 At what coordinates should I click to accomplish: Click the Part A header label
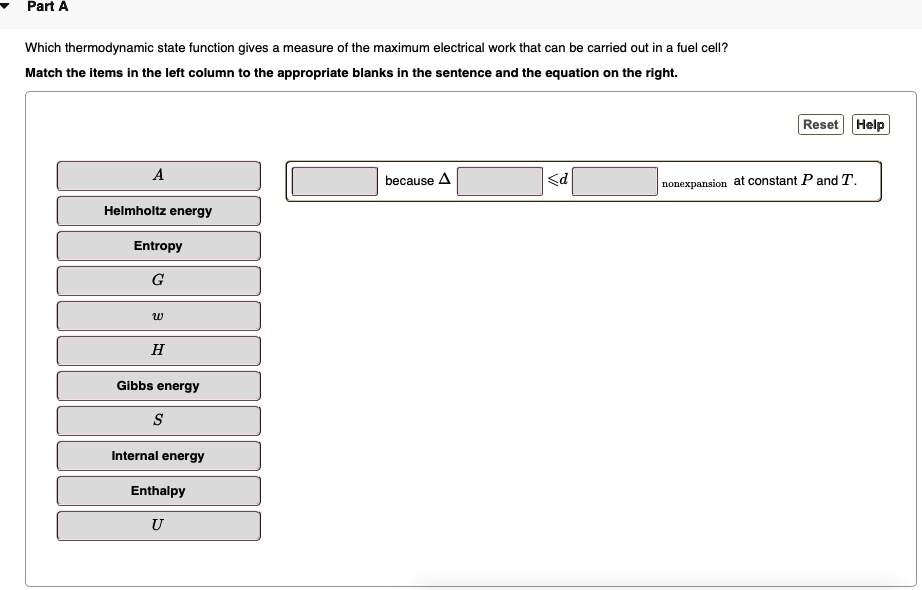click(x=46, y=7)
